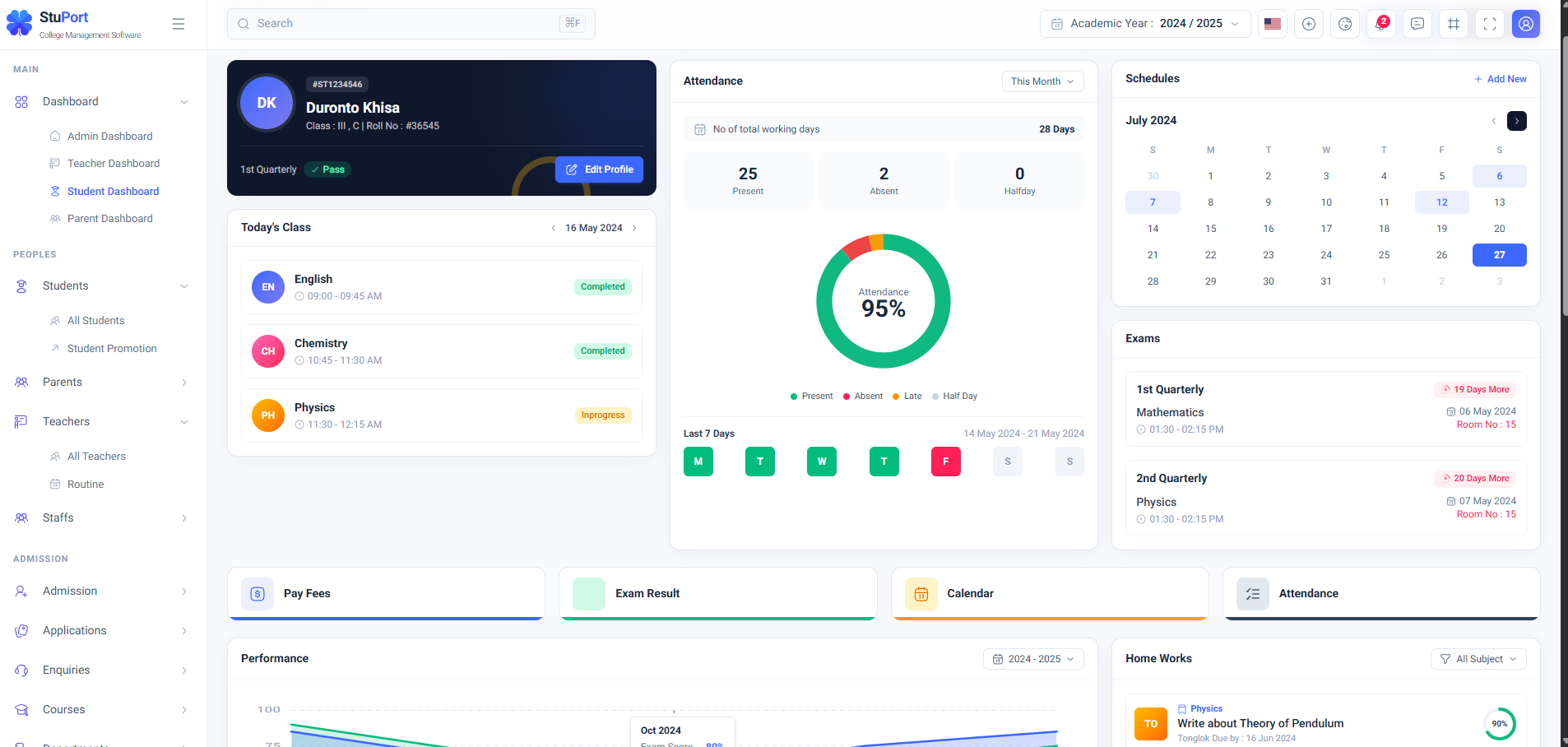Image resolution: width=1568 pixels, height=747 pixels.
Task: Expand the Enquiries menu section
Action: (102, 670)
